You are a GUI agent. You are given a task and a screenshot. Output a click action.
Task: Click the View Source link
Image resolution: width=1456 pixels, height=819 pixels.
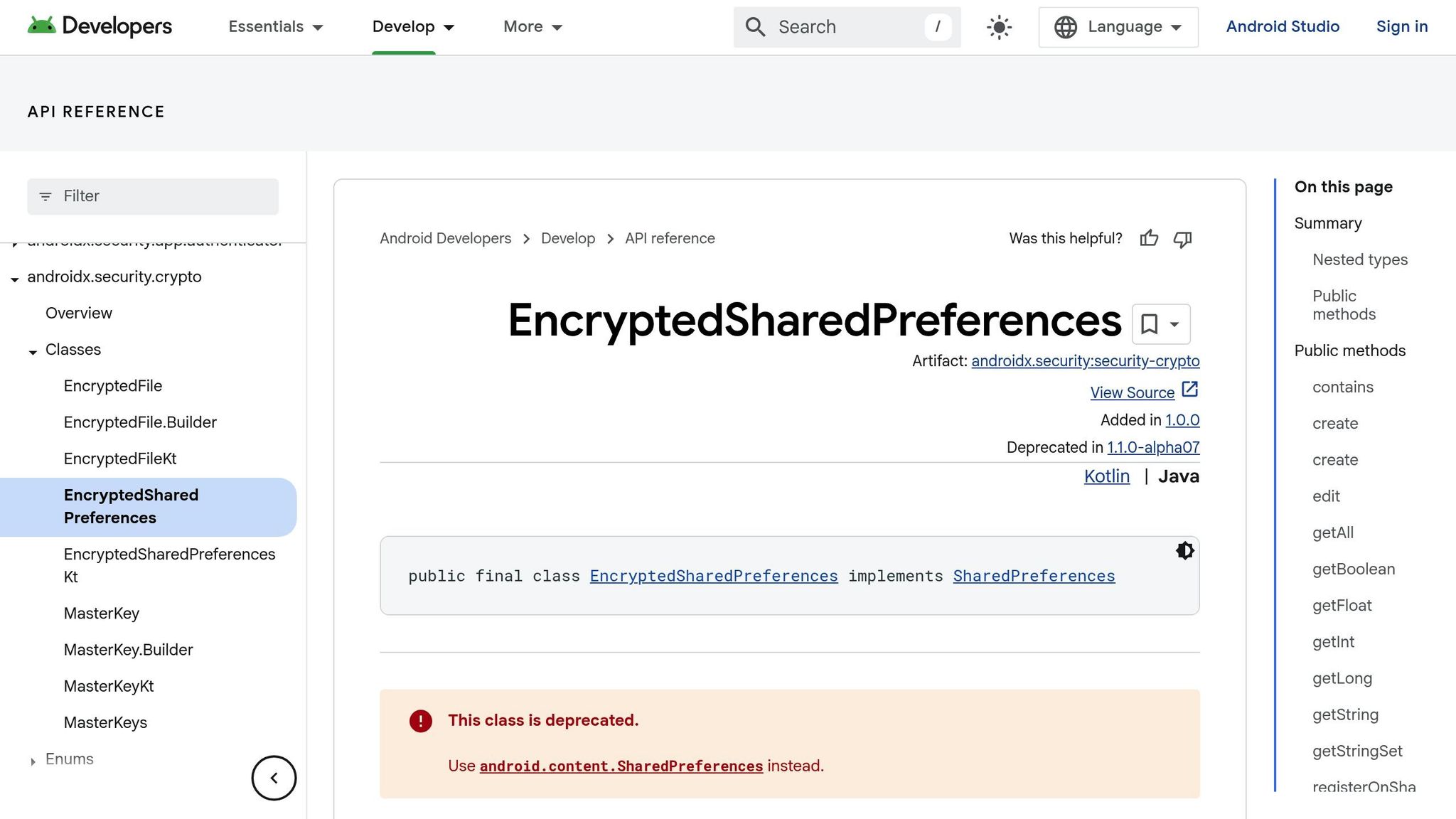click(1133, 392)
